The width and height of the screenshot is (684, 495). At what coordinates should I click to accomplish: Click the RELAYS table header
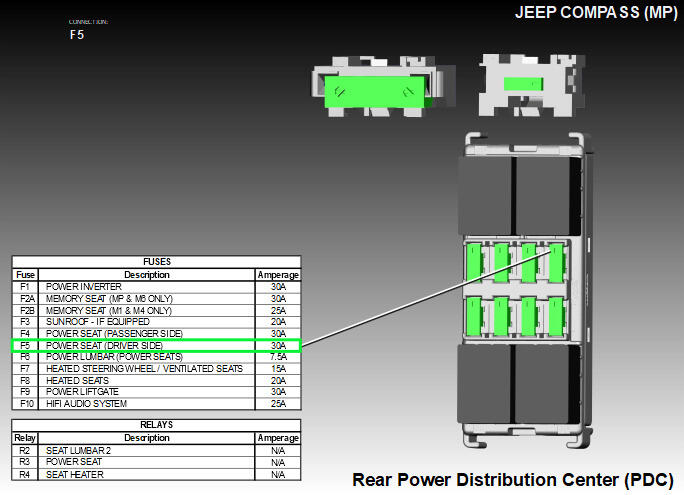point(157,425)
